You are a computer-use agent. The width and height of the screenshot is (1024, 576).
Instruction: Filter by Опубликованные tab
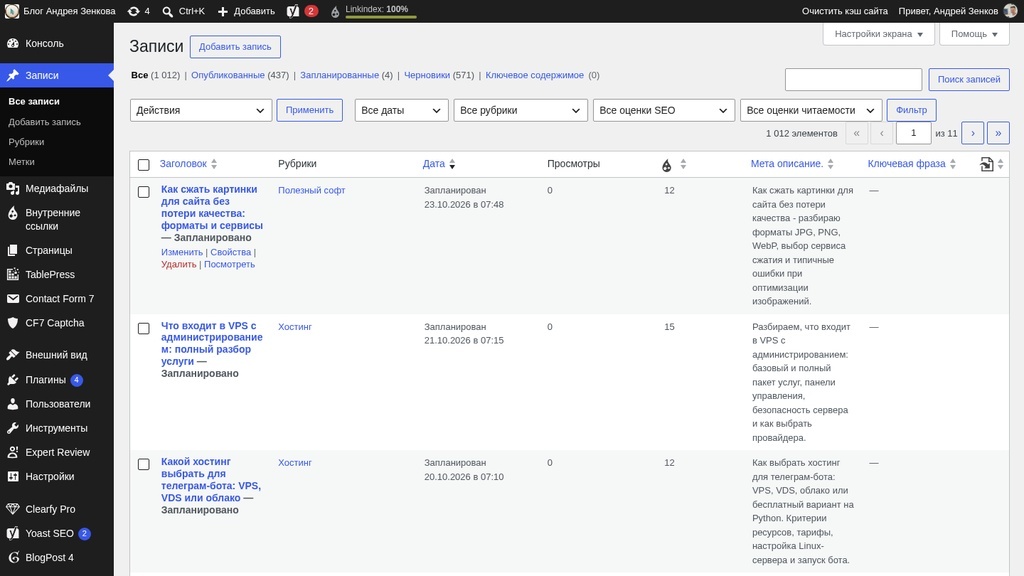click(x=228, y=75)
